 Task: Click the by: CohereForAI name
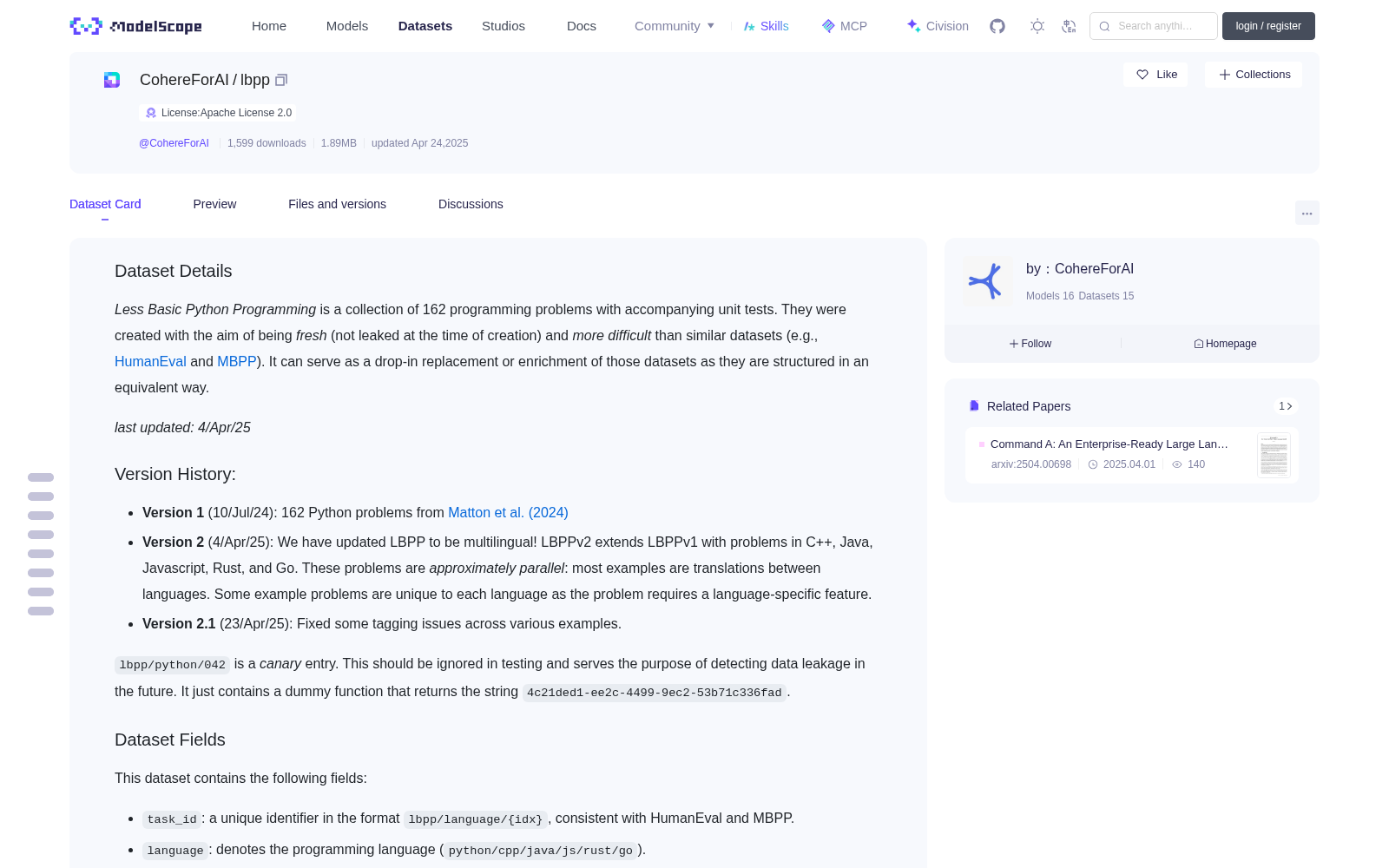tap(1080, 269)
